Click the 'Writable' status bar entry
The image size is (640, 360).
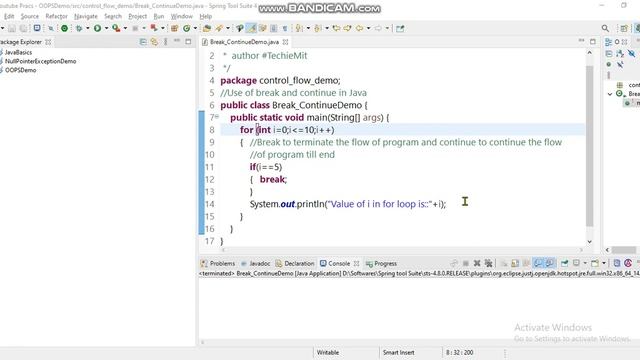pos(328,352)
